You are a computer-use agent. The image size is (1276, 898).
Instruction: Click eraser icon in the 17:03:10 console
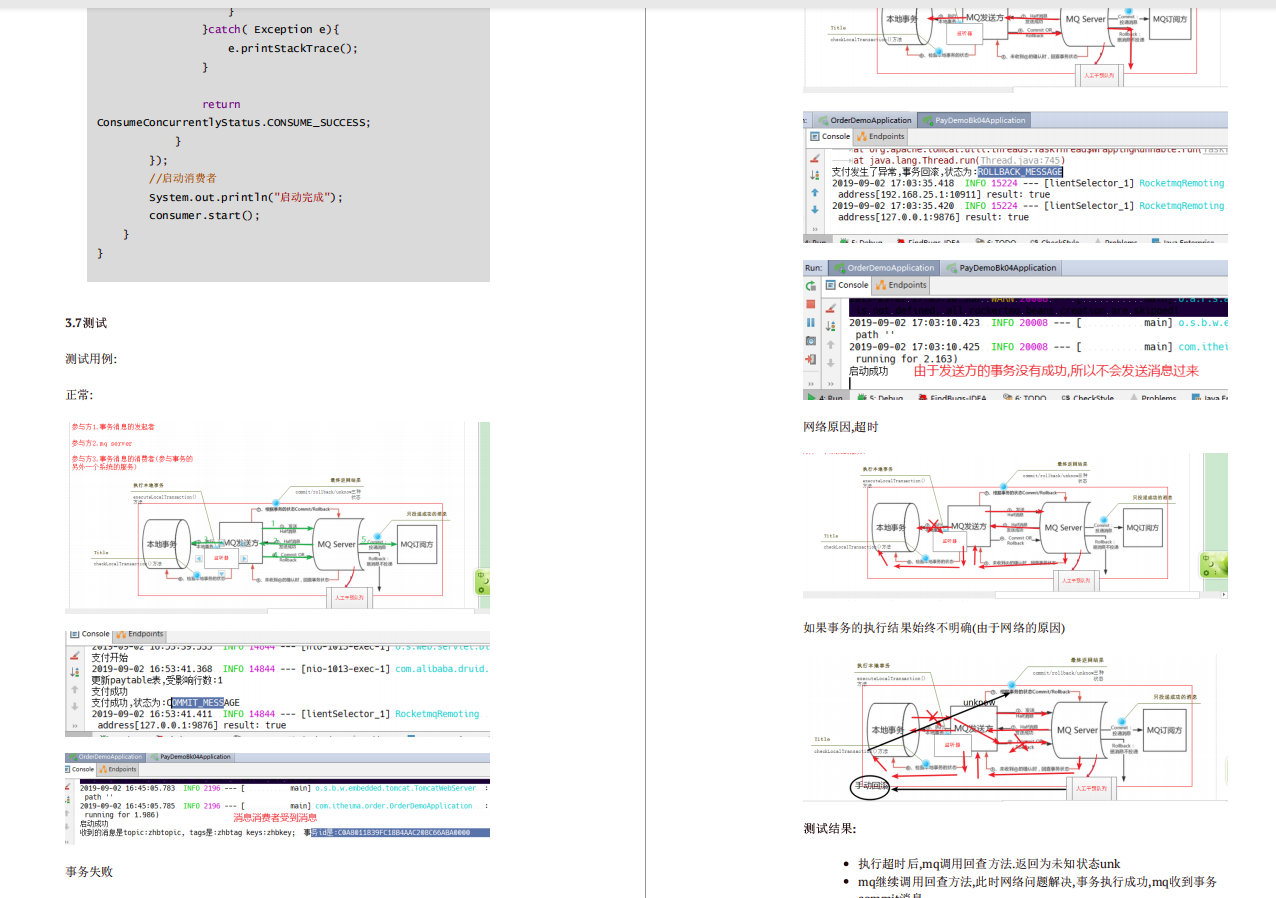(x=830, y=308)
